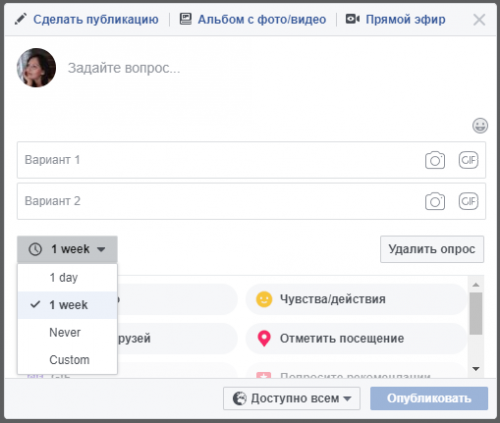Screen dimensions: 500x423
Task: Add a photo to Вариант 2
Action: tap(435, 201)
